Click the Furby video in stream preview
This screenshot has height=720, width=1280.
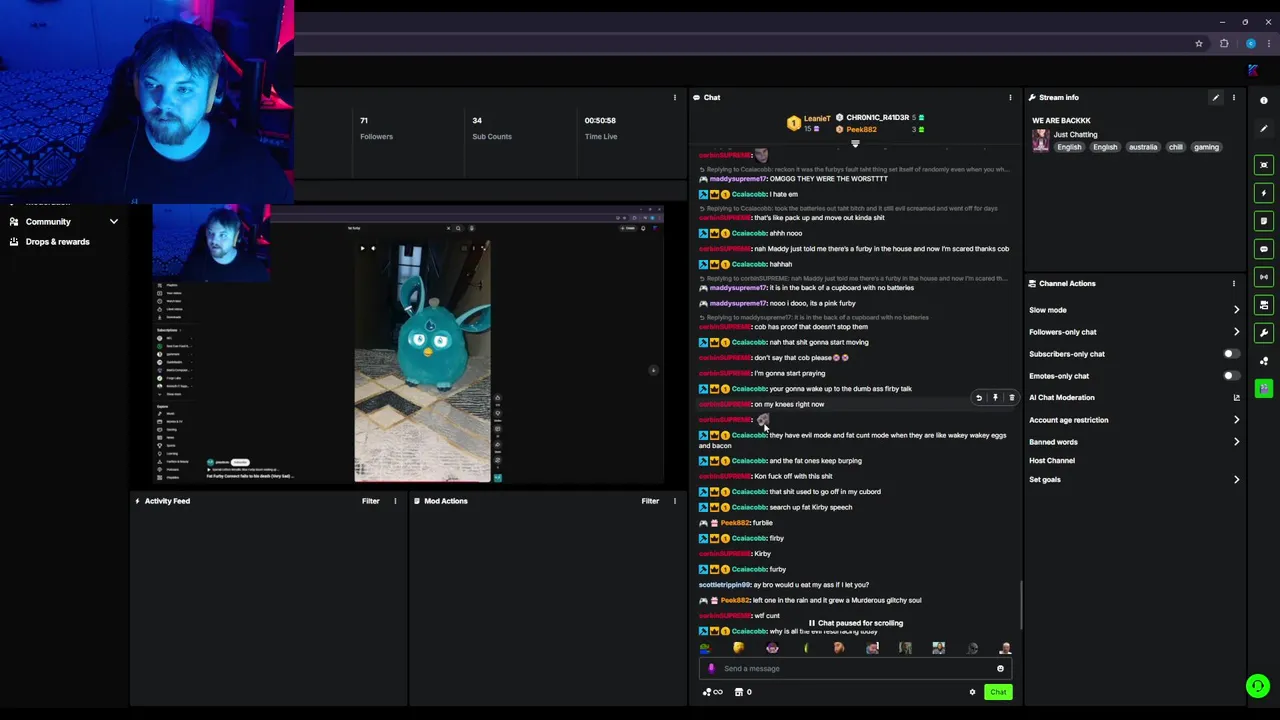[422, 360]
